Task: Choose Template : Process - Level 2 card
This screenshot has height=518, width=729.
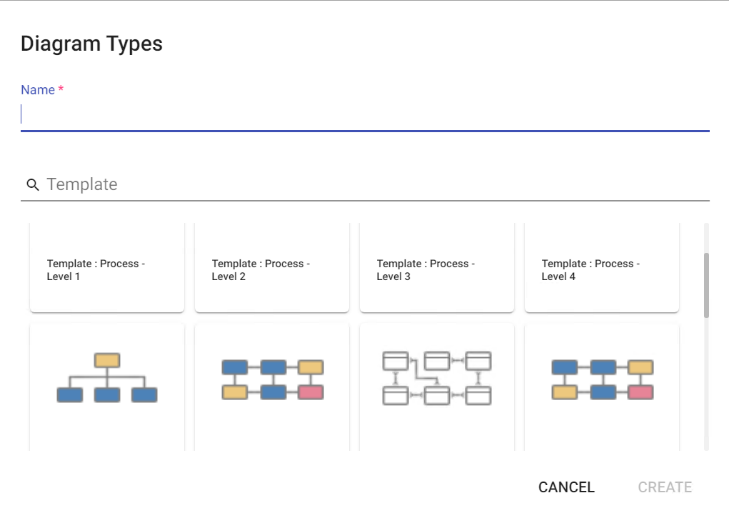Action: pos(272,268)
